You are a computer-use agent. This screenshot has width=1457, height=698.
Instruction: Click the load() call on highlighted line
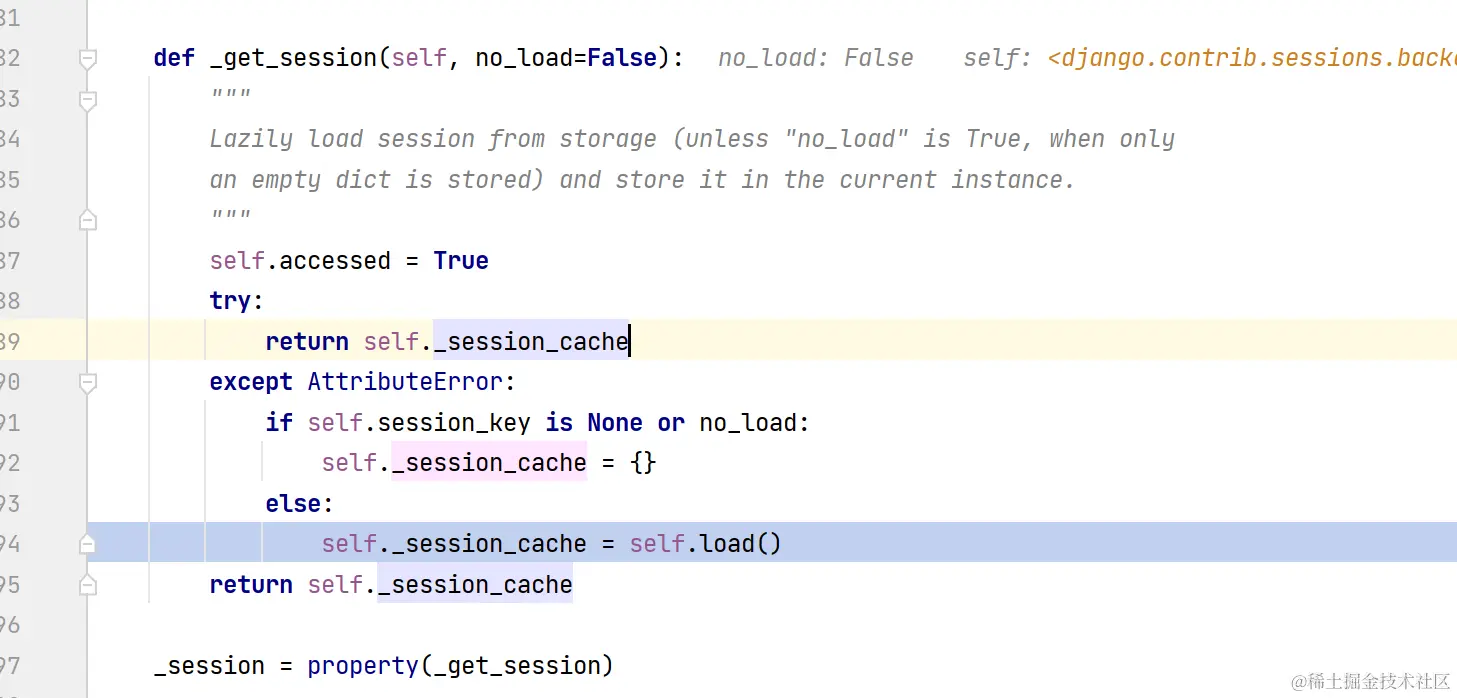[740, 544]
